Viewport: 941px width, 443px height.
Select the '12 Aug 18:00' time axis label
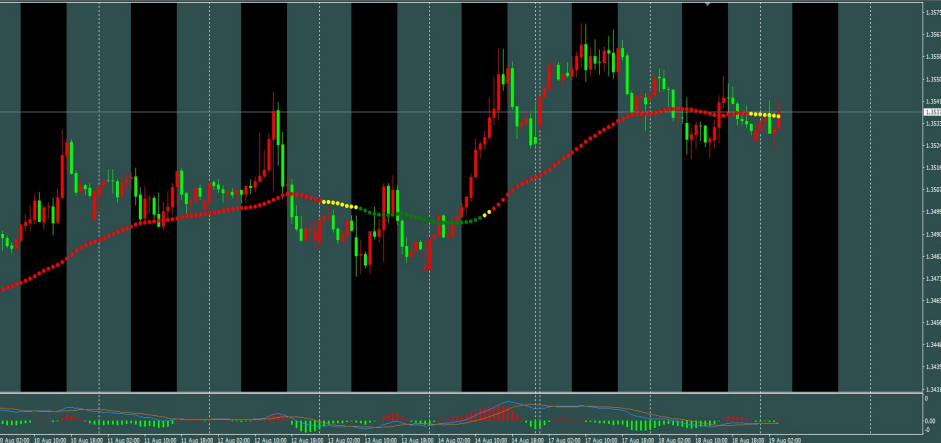[307, 440]
